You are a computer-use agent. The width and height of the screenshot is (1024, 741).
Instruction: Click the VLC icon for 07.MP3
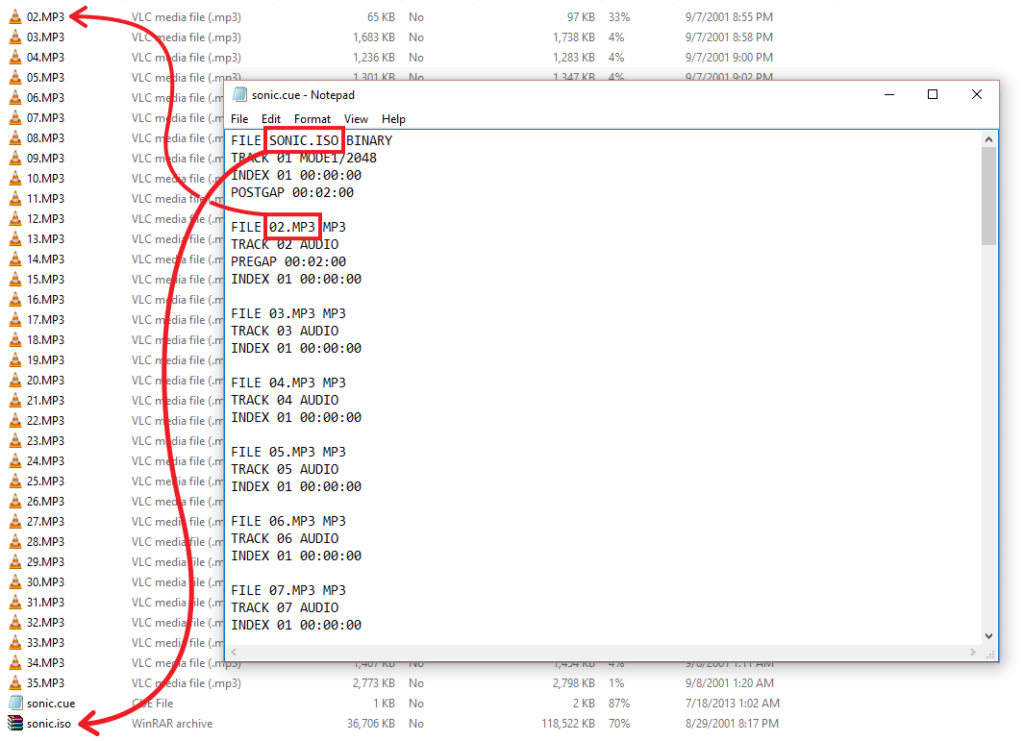click(x=15, y=118)
